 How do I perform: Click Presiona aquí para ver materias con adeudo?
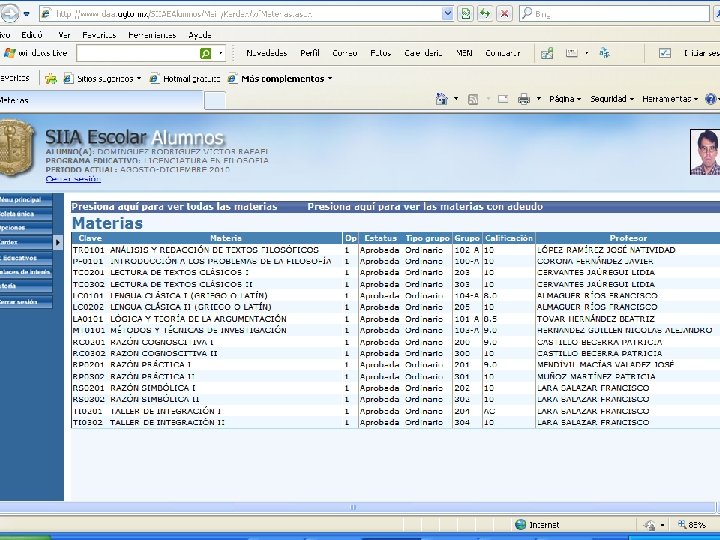425,207
